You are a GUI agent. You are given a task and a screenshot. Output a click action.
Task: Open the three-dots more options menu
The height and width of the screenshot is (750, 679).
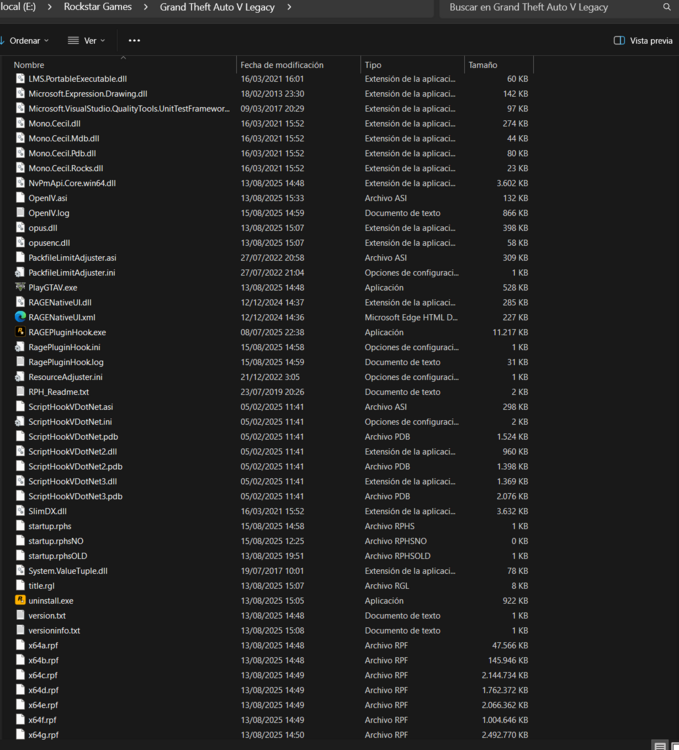(134, 41)
